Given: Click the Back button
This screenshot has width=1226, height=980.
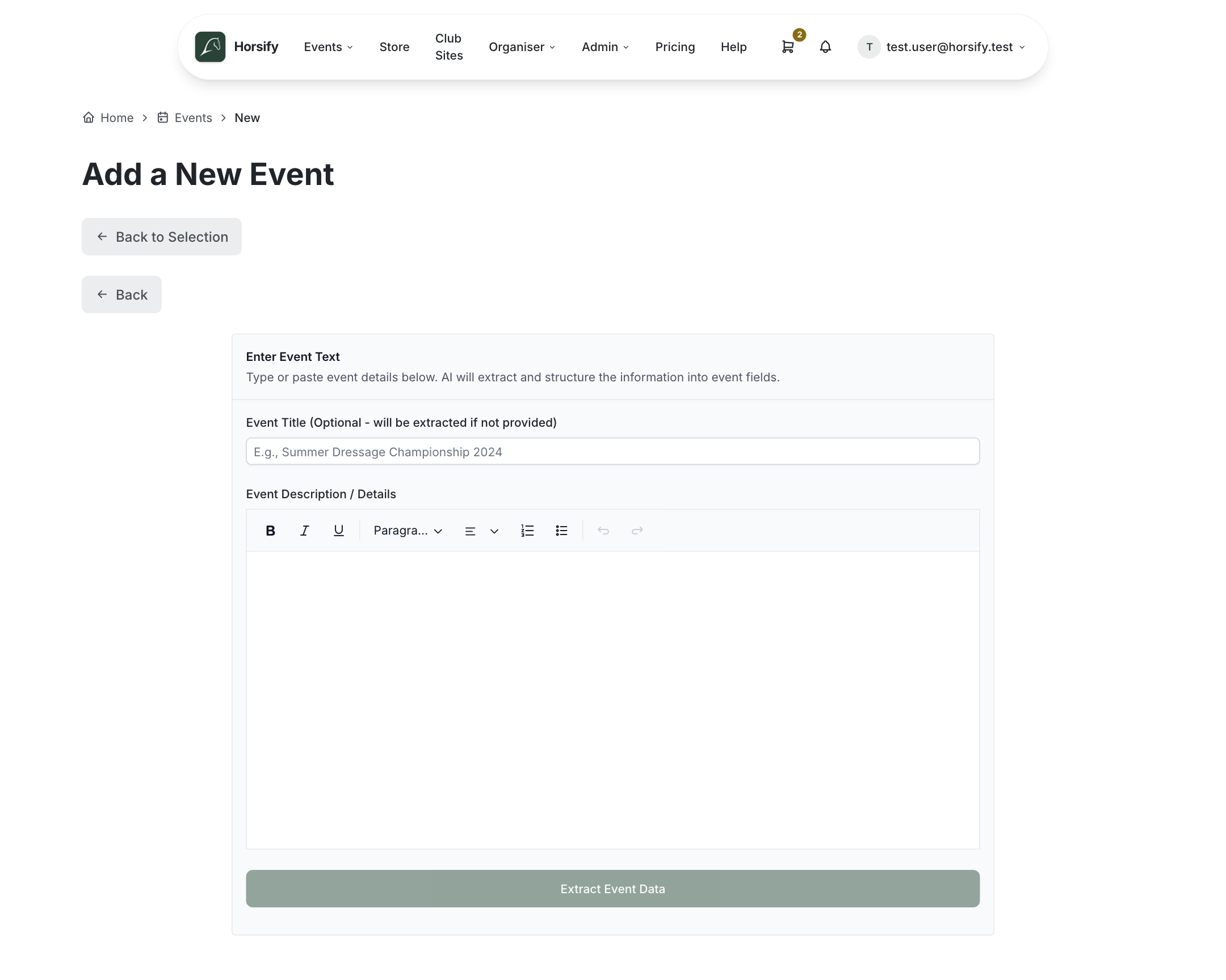Looking at the screenshot, I should (121, 295).
